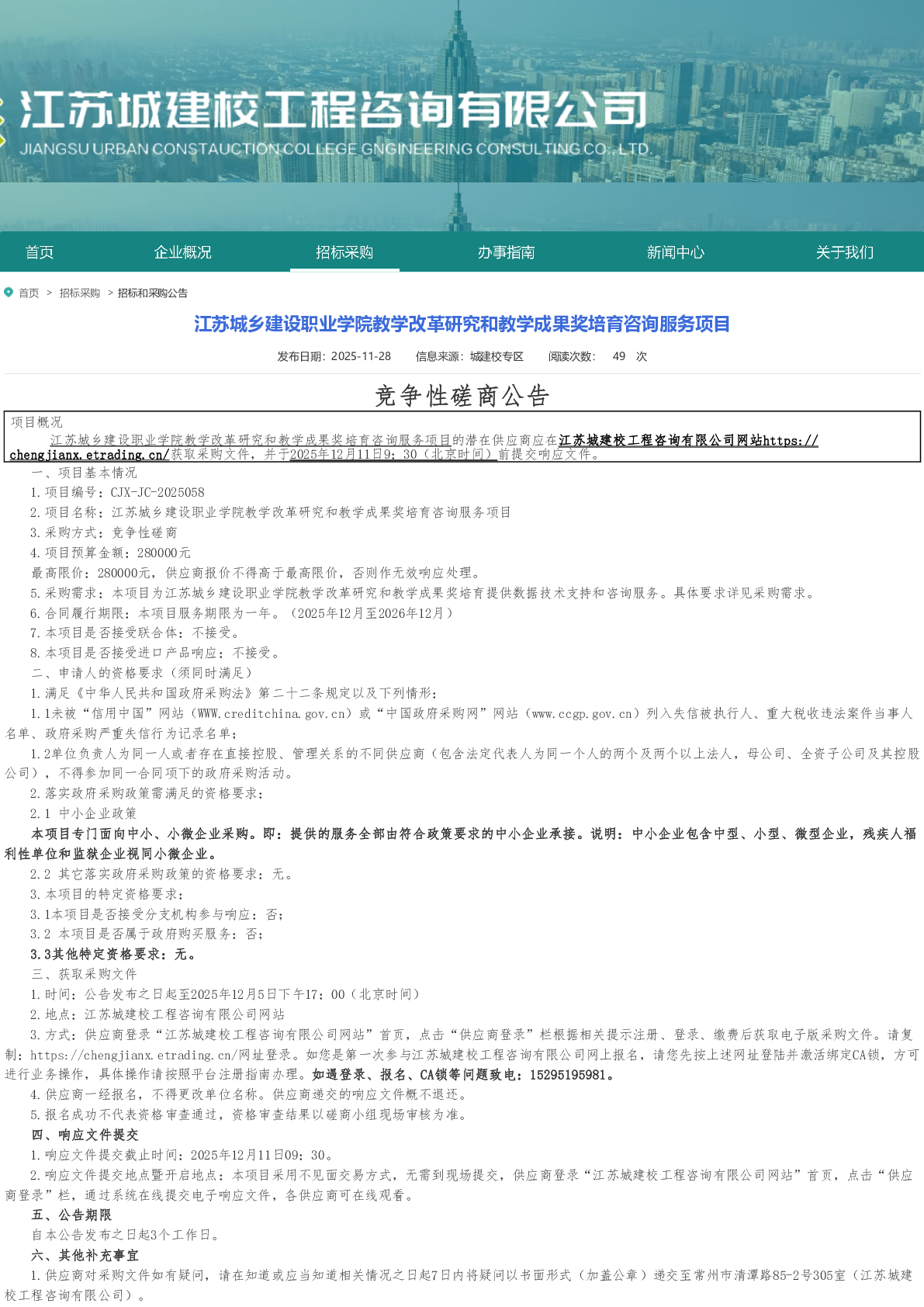This screenshot has height=1307, width=924.
Task: Open the 企业概况 navigation menu item
Action: [182, 252]
